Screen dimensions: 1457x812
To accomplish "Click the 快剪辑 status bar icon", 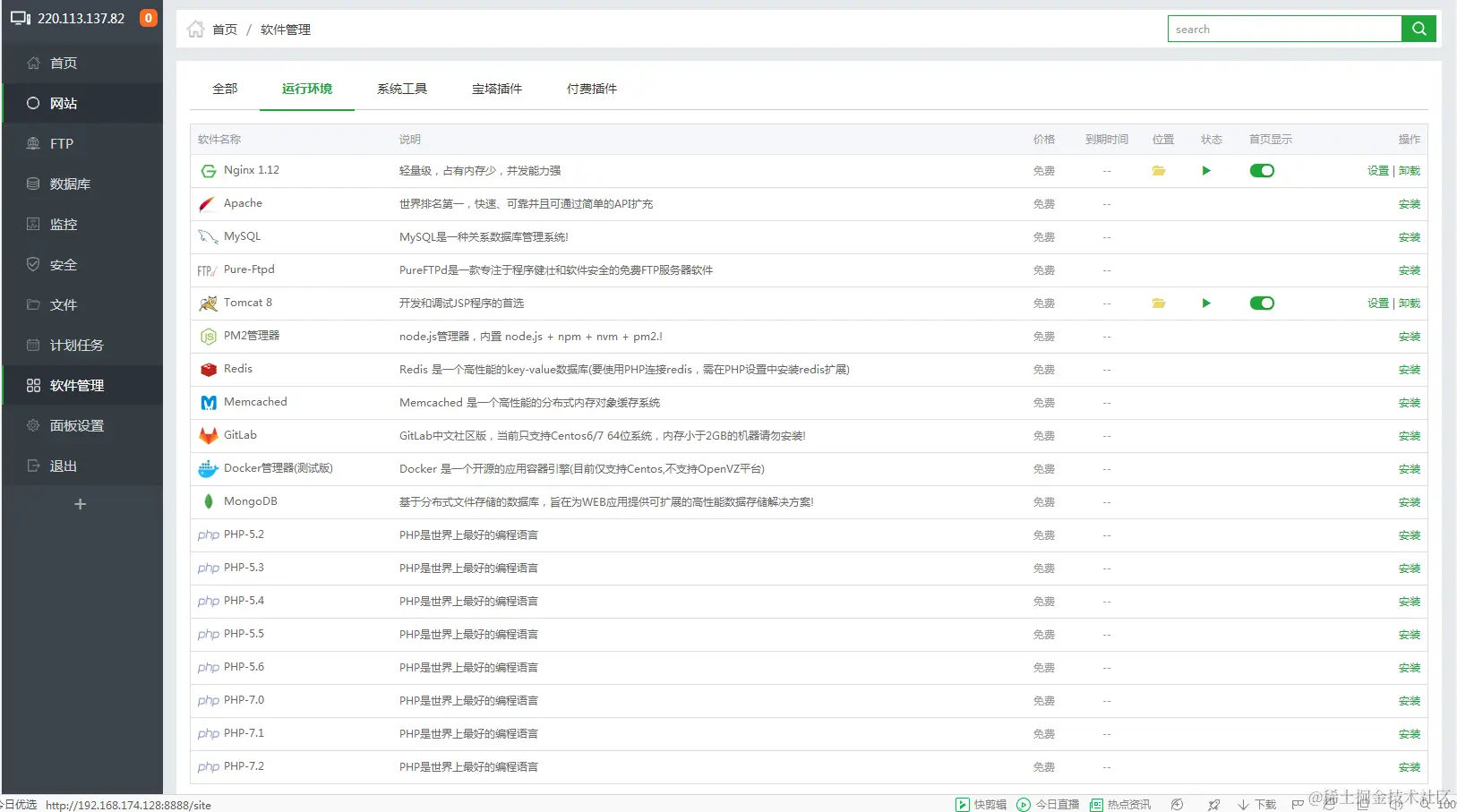I will (963, 805).
